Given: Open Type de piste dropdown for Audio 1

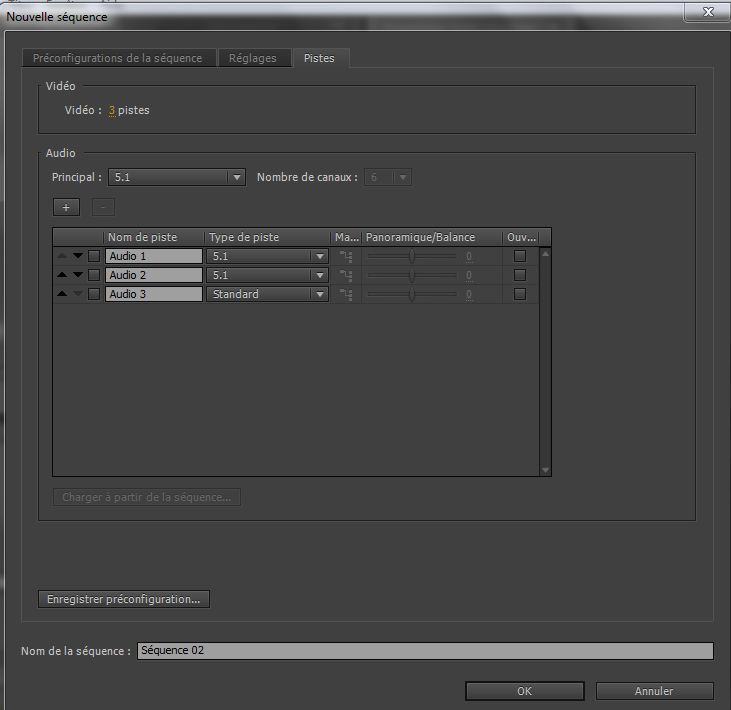Looking at the screenshot, I should (267, 256).
